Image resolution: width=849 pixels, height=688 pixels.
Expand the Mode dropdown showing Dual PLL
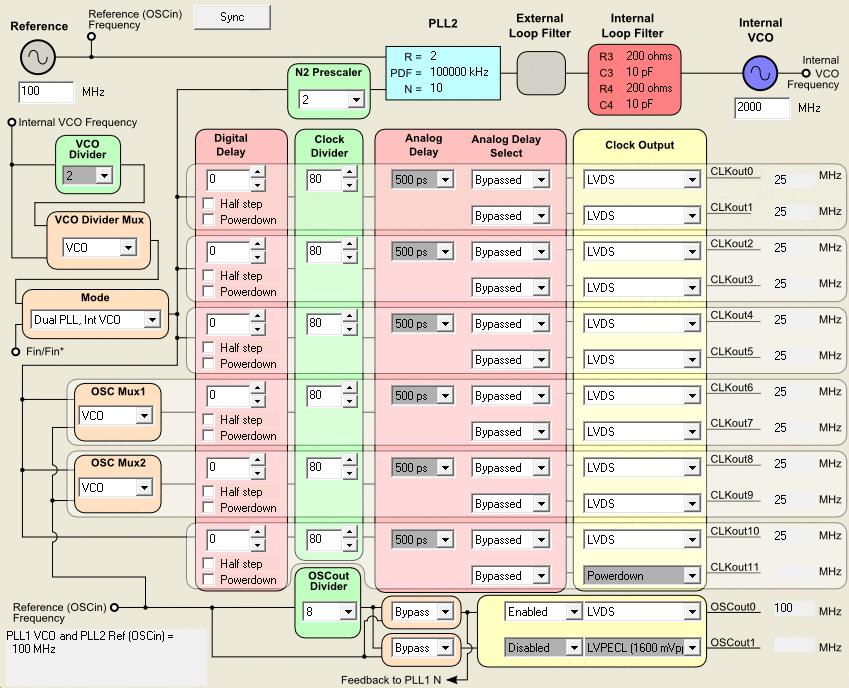(x=151, y=320)
